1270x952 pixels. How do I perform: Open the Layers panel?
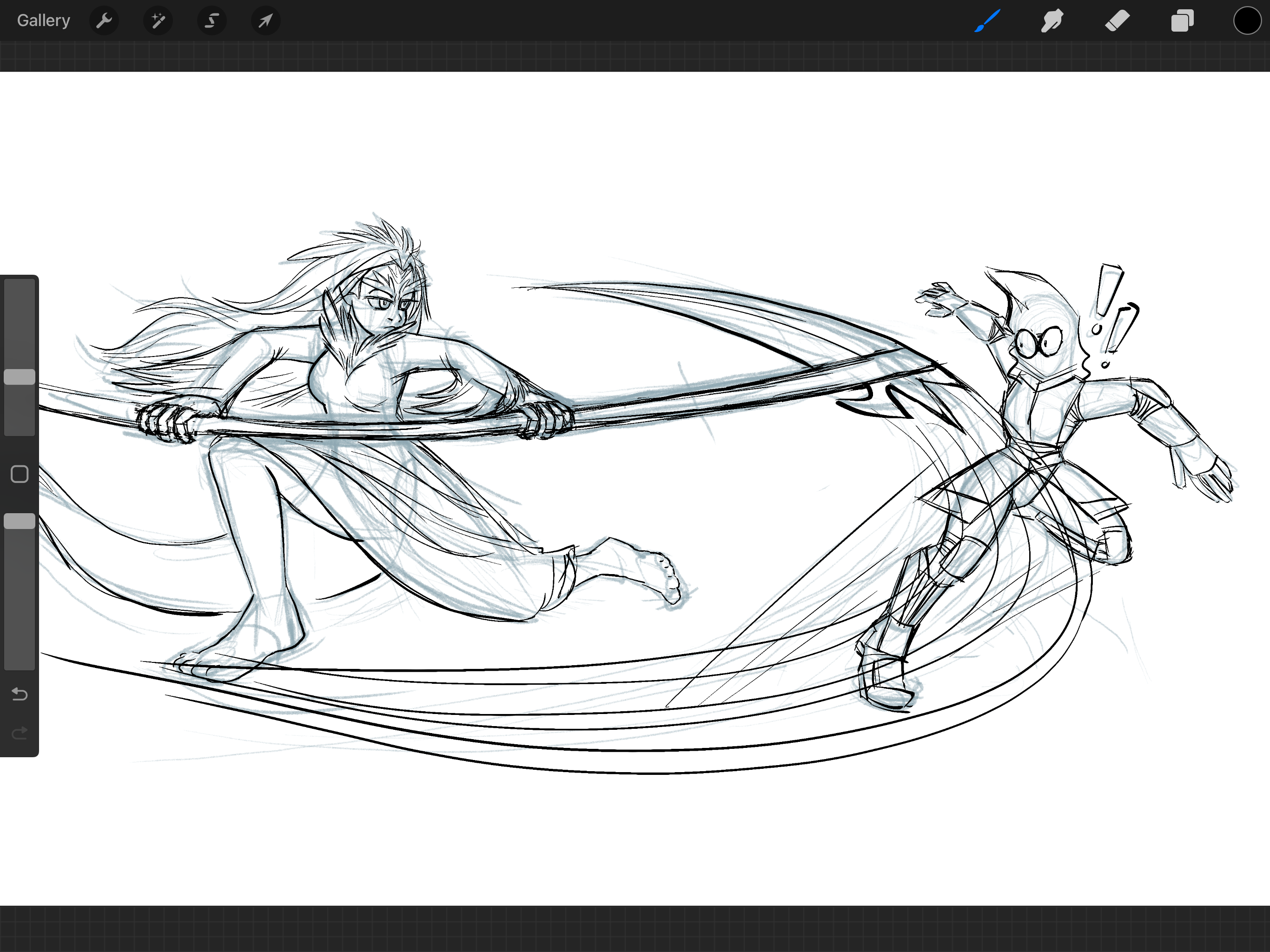tap(1182, 21)
